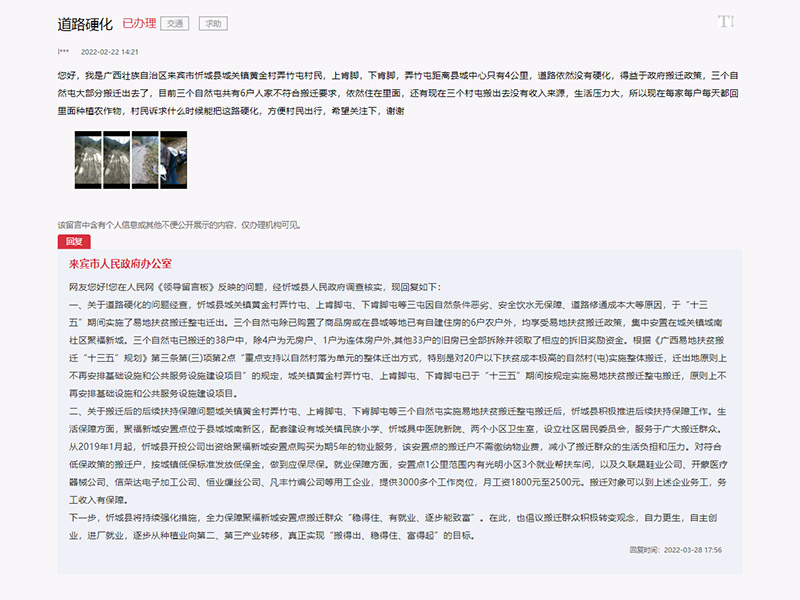Click the 道路硬化 post title
Screen dimensions: 800x600
click(x=85, y=24)
